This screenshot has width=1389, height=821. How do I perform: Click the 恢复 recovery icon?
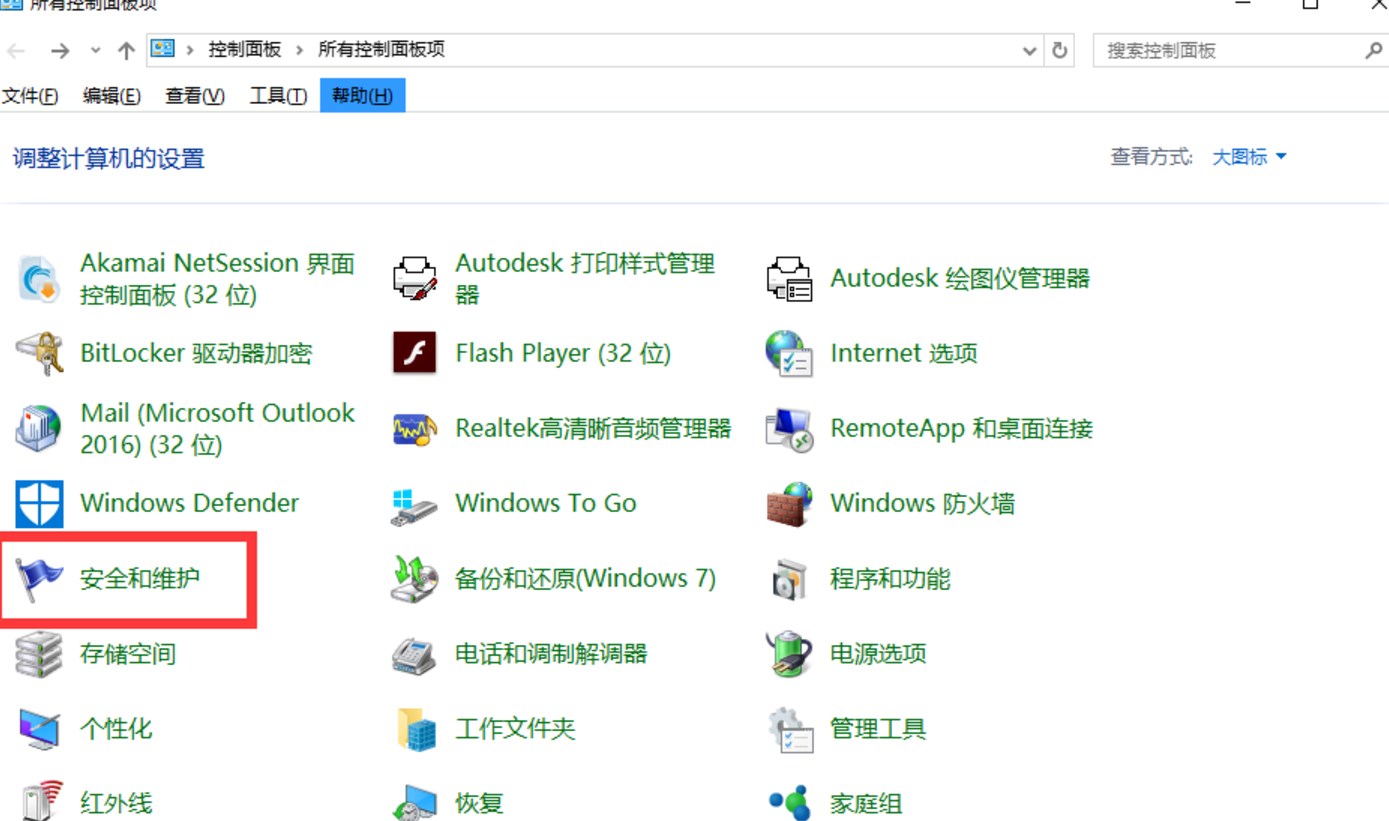[x=415, y=802]
